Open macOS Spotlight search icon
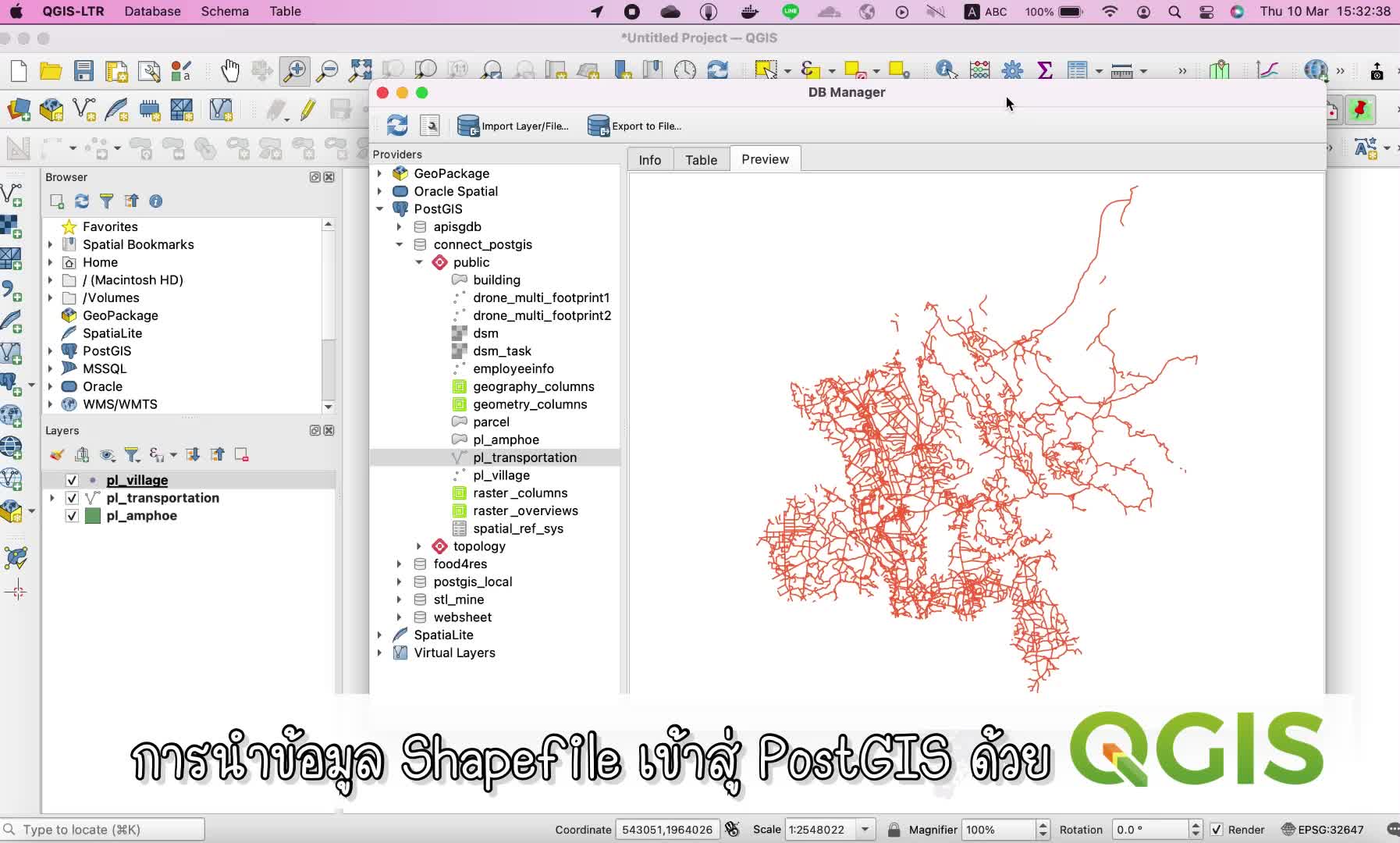Screen dimensions: 1400x843 coord(1174,12)
